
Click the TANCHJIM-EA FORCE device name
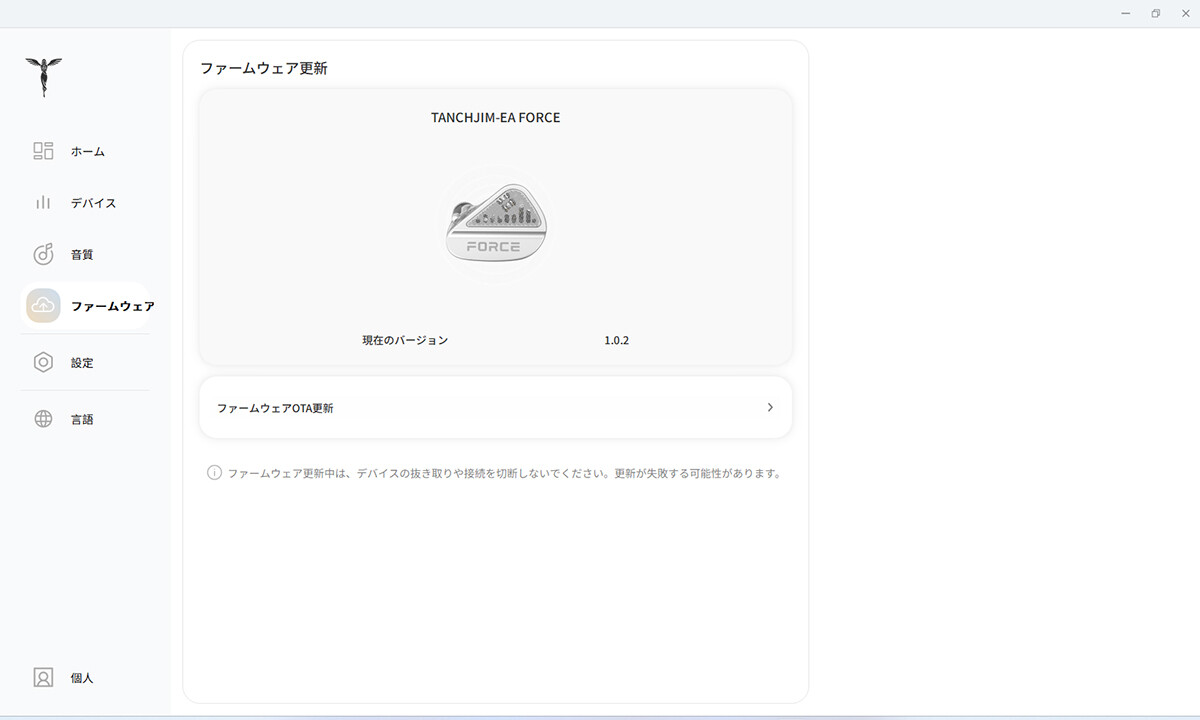[x=496, y=117]
